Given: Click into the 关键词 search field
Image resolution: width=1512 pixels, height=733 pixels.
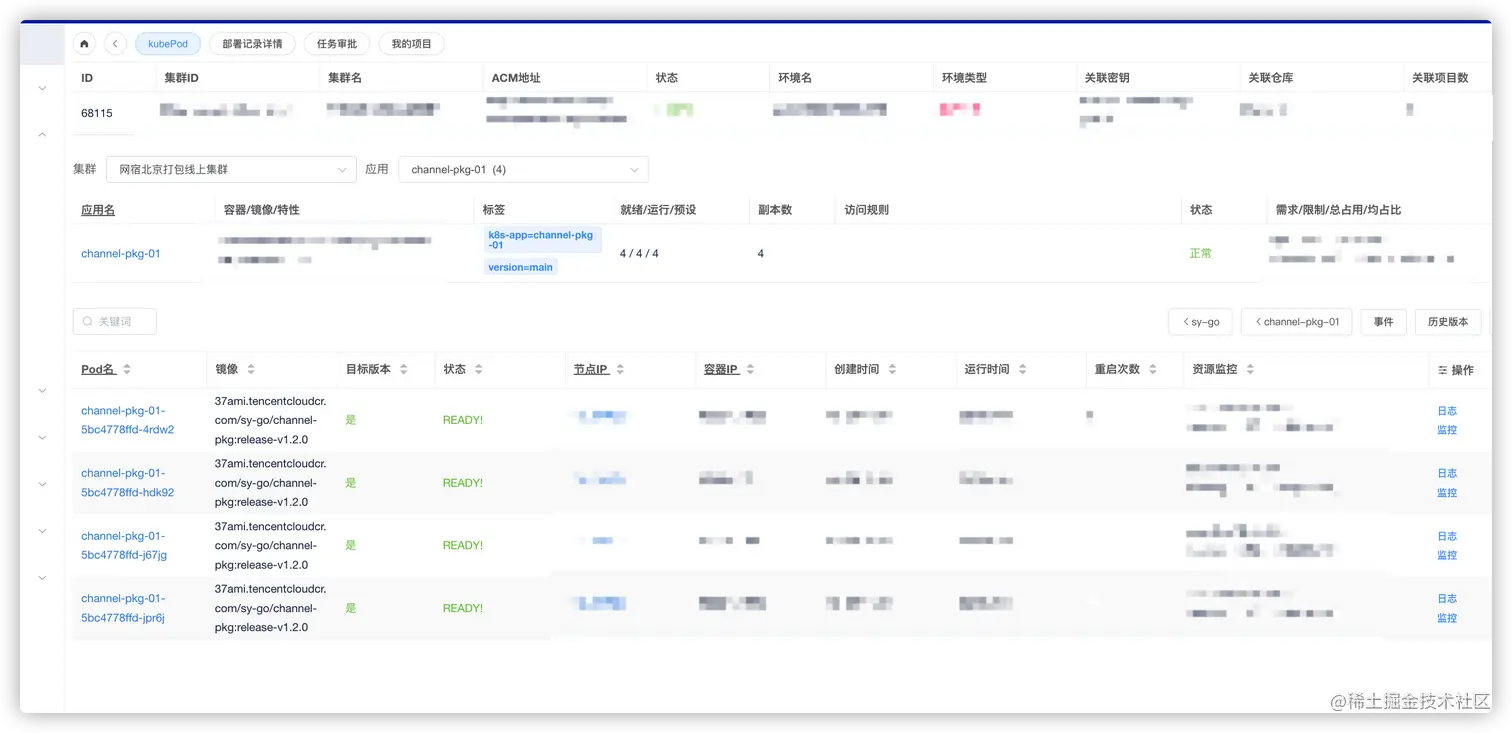Looking at the screenshot, I should coord(115,322).
